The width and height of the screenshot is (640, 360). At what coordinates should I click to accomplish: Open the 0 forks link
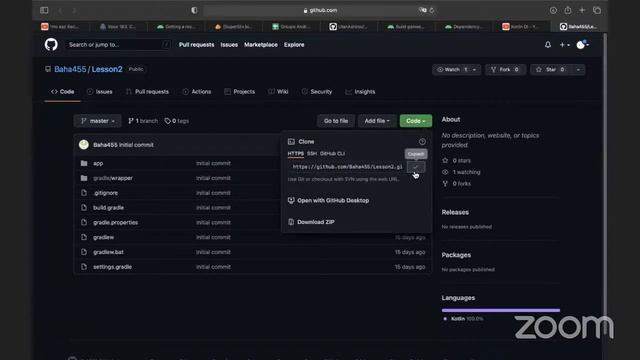tap(456, 183)
